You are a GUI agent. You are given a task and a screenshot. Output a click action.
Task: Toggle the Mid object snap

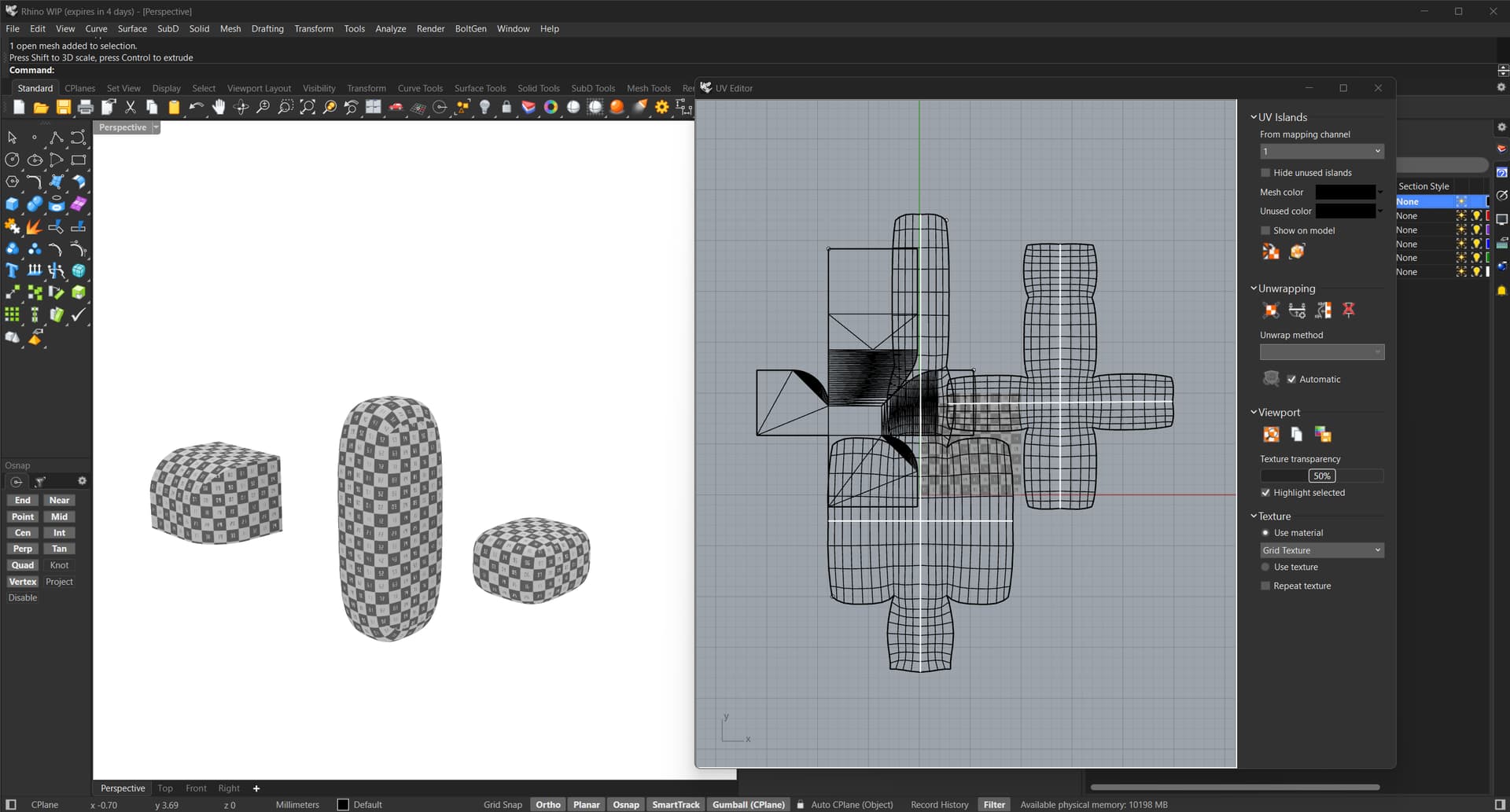59,516
